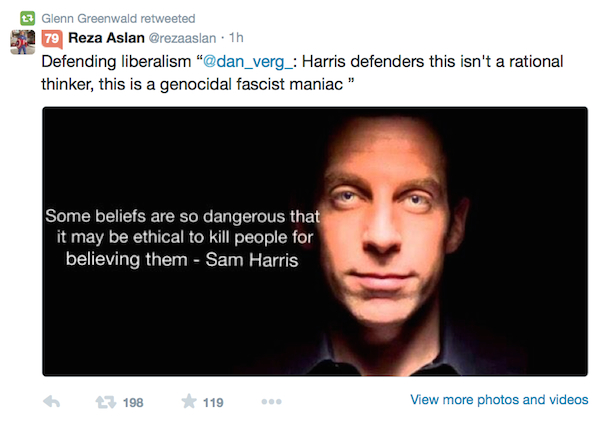Click the green retweeted indicator icon
This screenshot has height=423, width=600.
point(27,18)
